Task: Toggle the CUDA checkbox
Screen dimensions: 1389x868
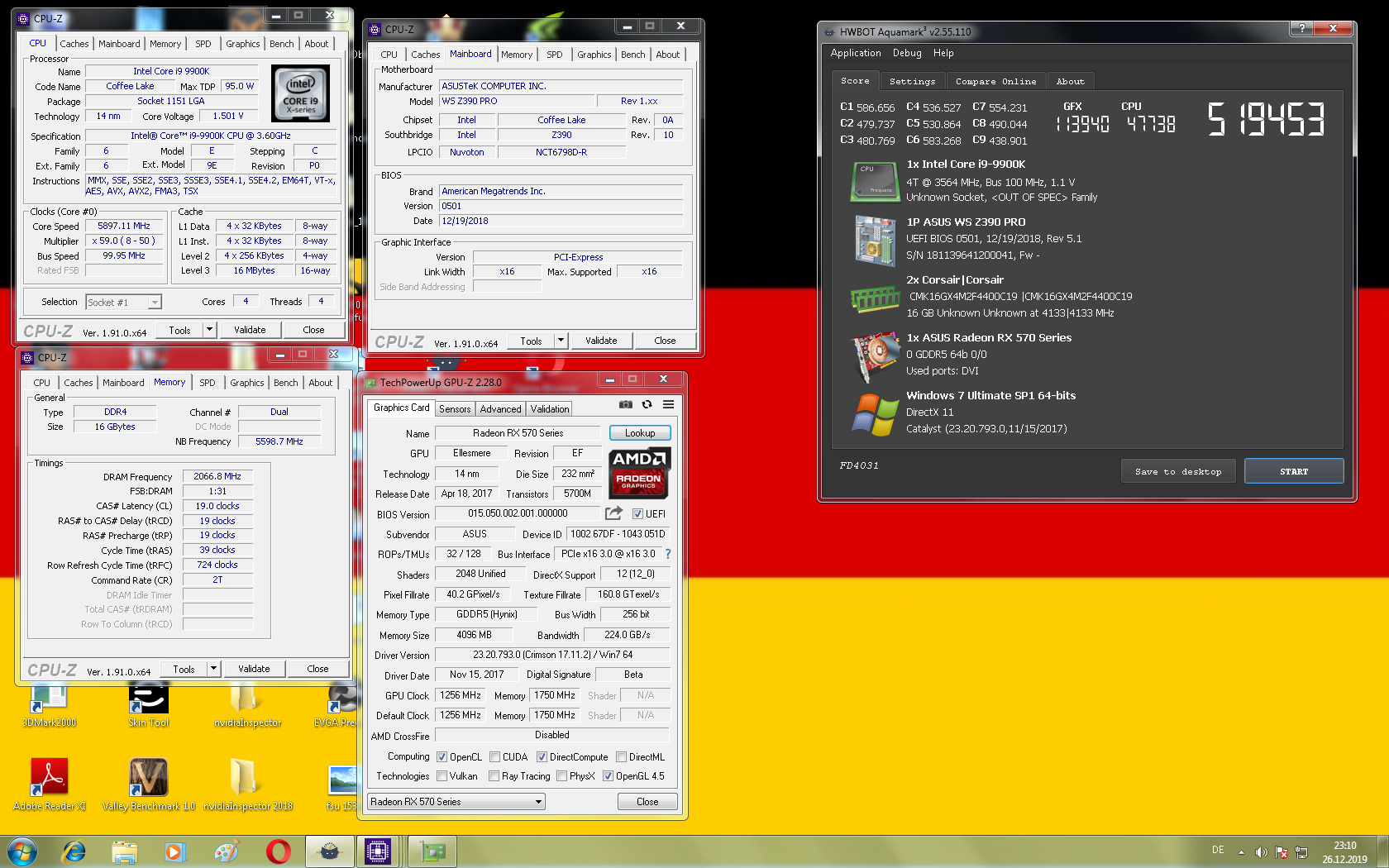Action: (494, 756)
